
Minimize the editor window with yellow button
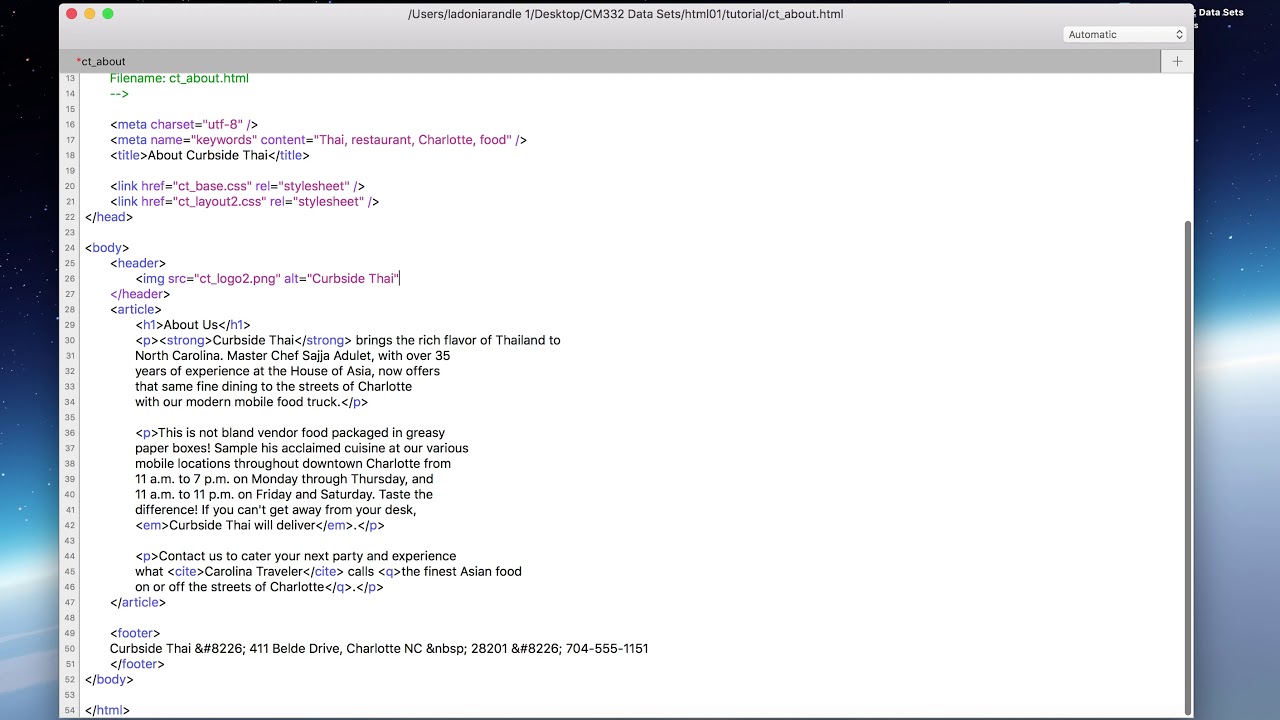[90, 14]
